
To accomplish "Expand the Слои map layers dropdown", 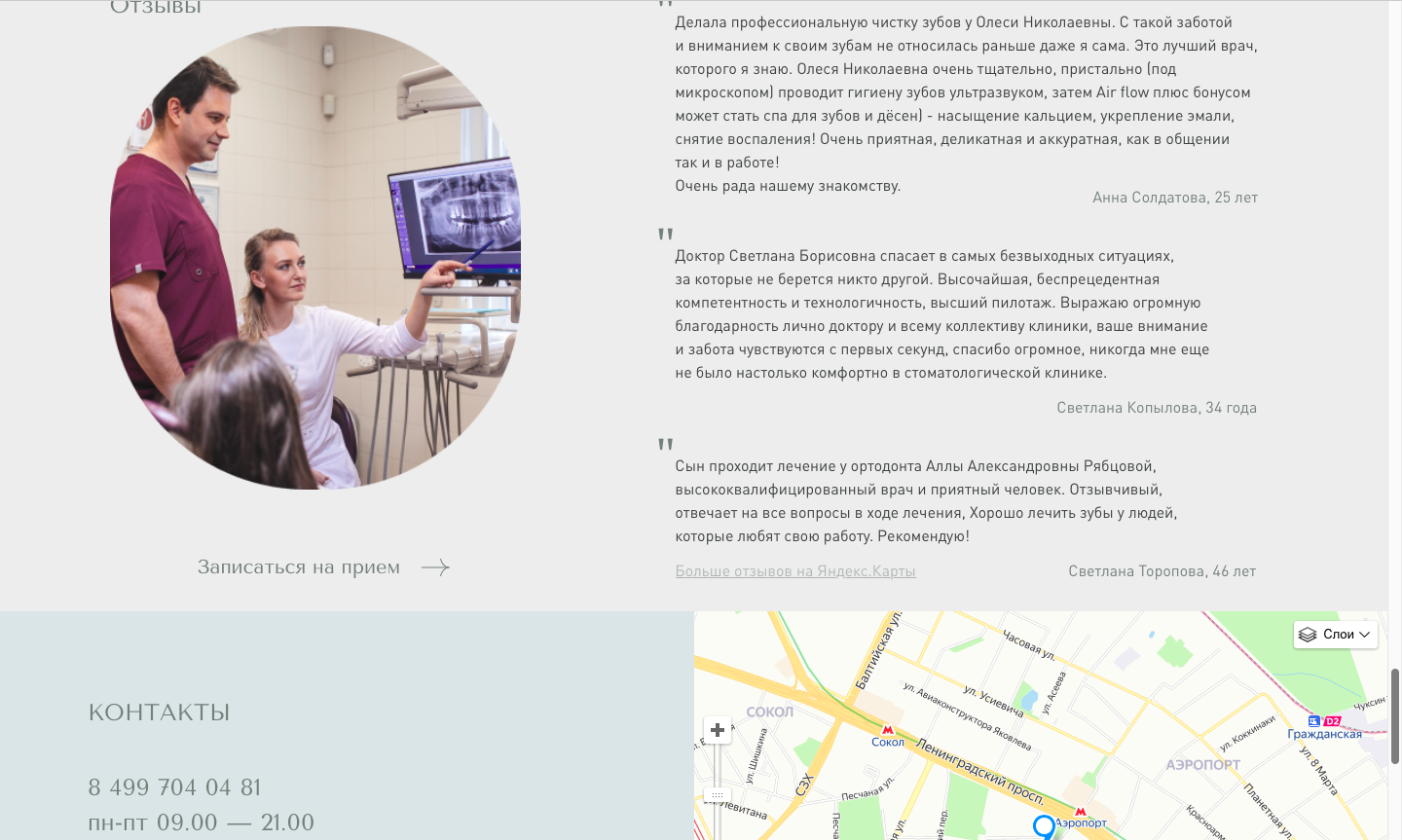I will (1336, 635).
